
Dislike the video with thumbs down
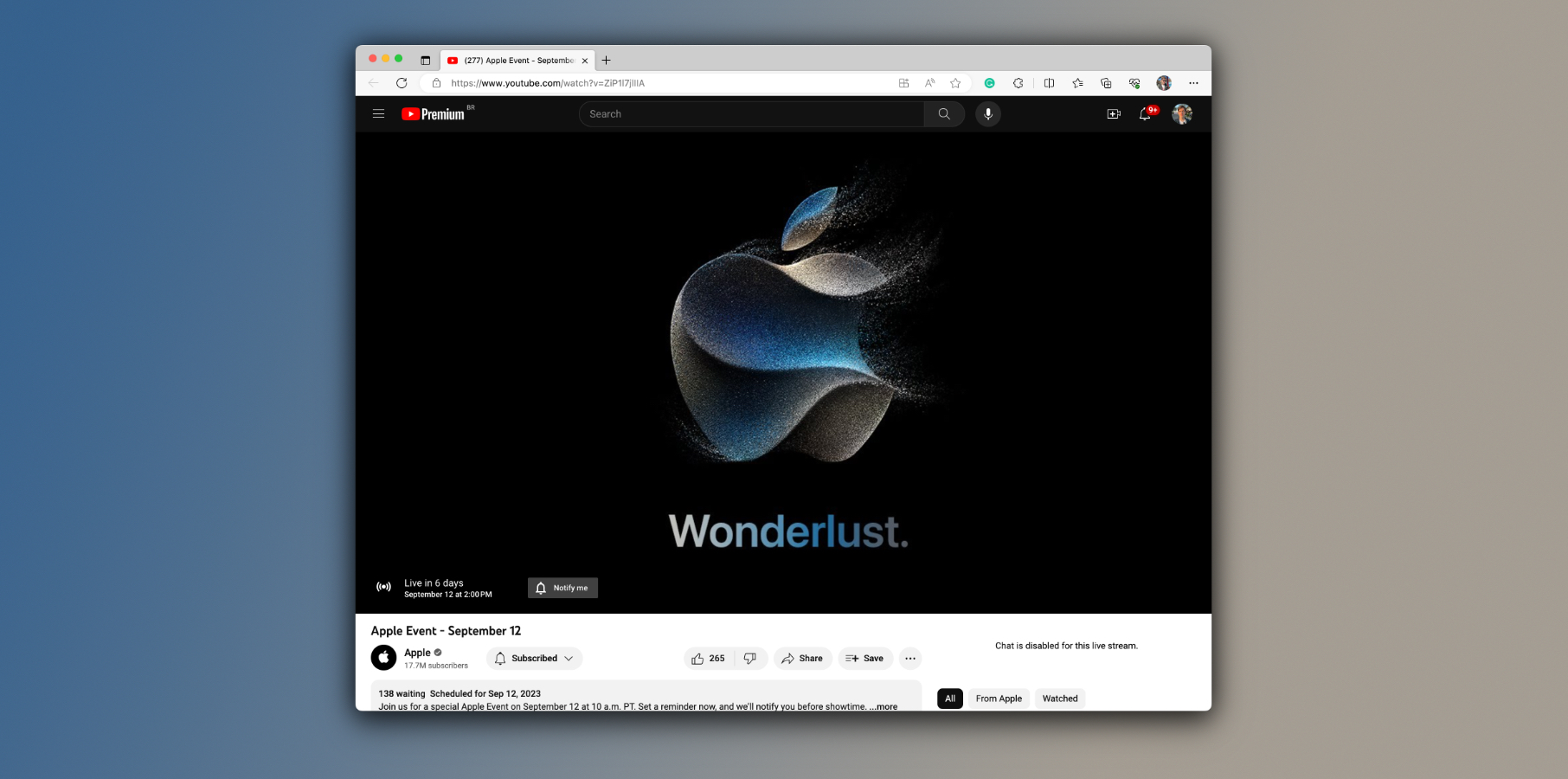pyautogui.click(x=750, y=659)
